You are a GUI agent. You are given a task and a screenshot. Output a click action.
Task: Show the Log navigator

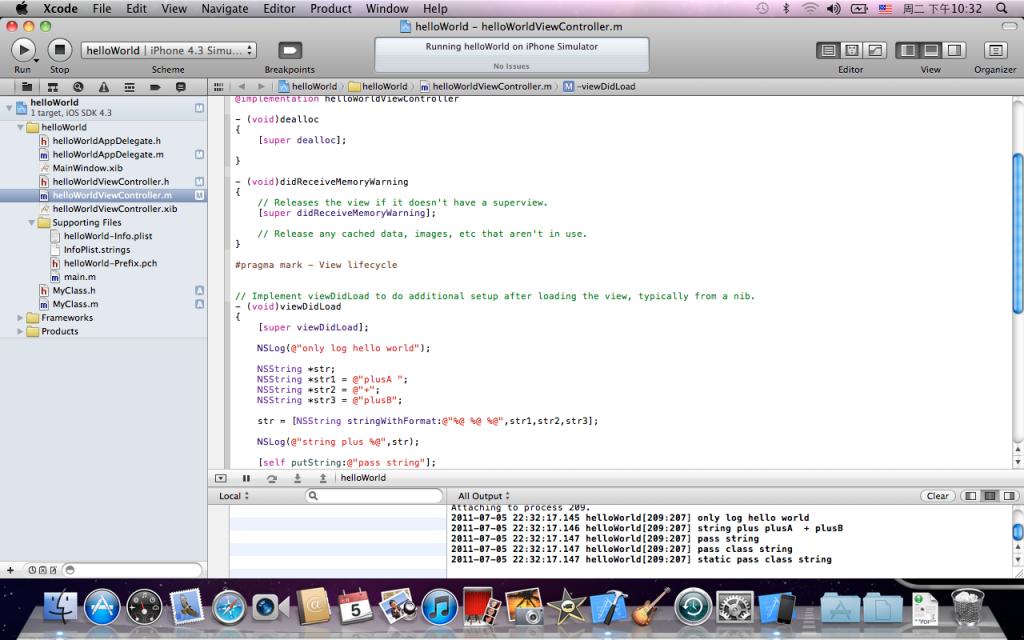tap(180, 87)
